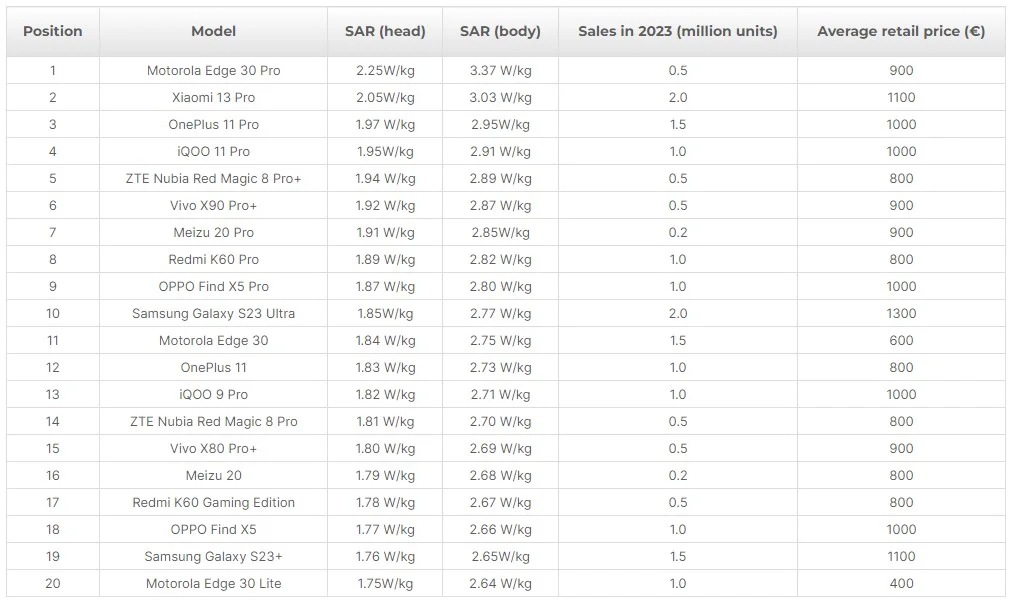The width and height of the screenshot is (1011, 611).
Task: Select the OPPO Find X5 Pro cell
Action: (x=213, y=287)
